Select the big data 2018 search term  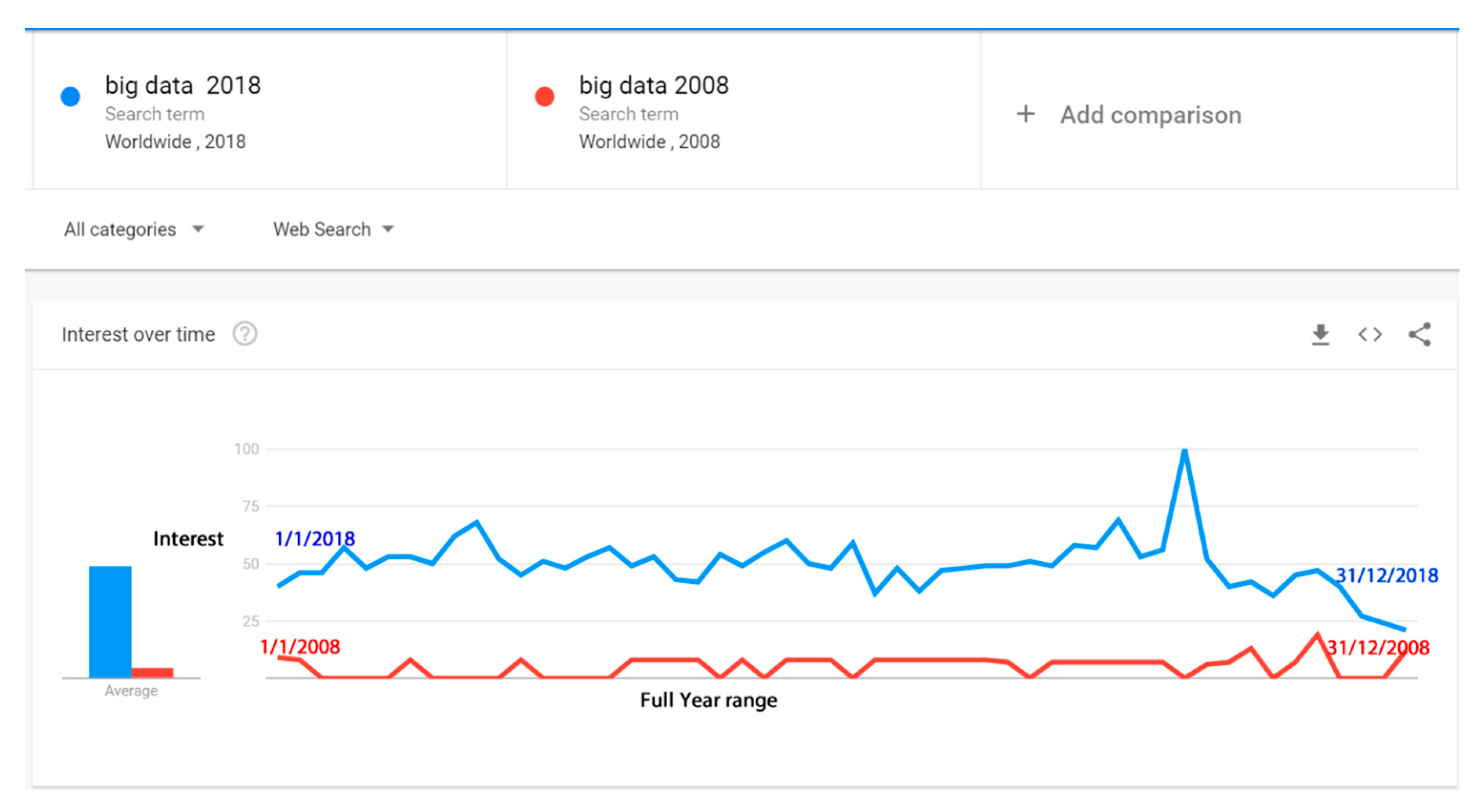click(183, 85)
